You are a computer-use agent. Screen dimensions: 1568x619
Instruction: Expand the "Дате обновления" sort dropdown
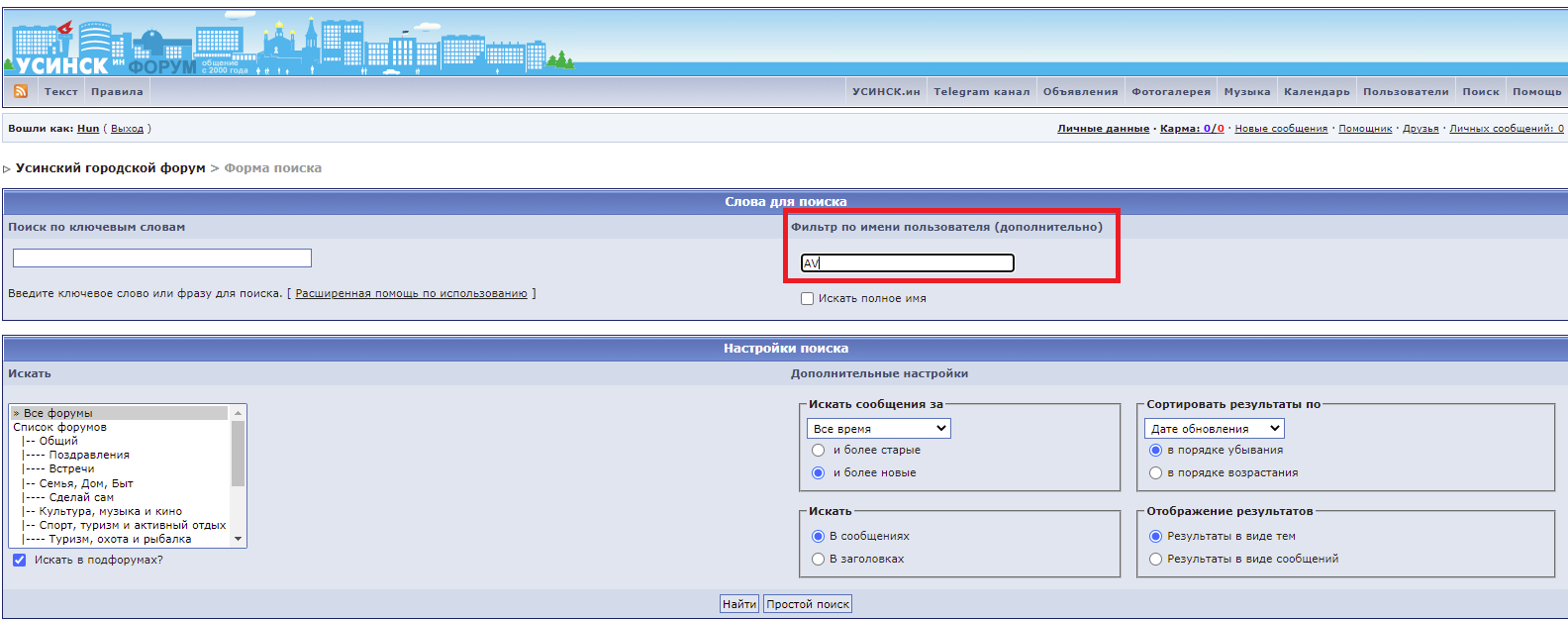click(1215, 428)
